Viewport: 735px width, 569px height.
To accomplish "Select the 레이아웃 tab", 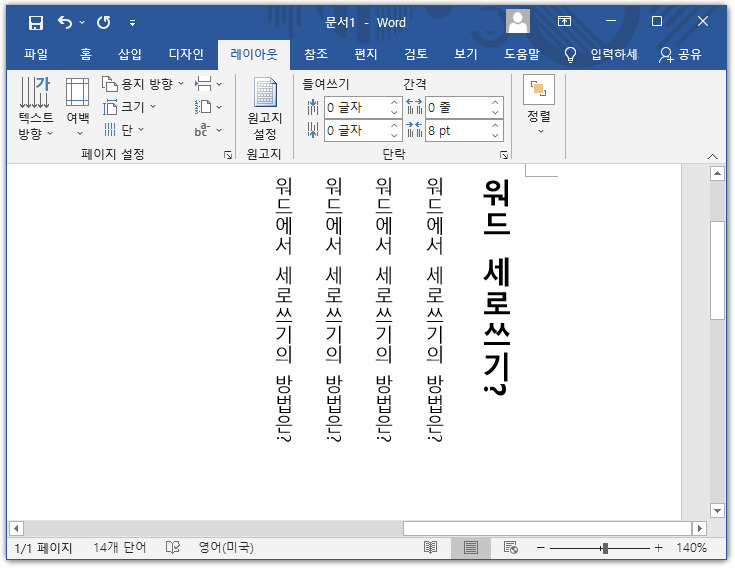I will 254,54.
